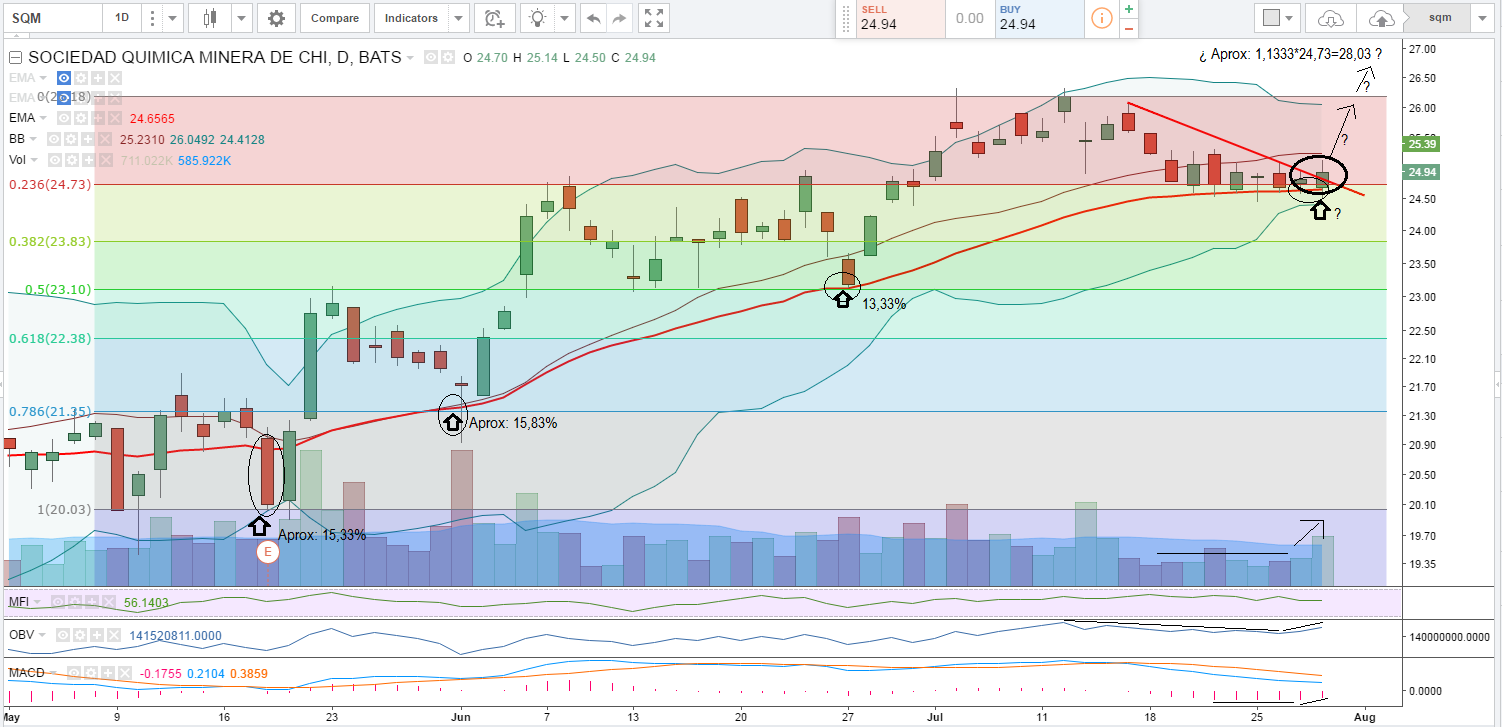
Task: Load chart layout with cloud download icon
Action: point(1330,18)
